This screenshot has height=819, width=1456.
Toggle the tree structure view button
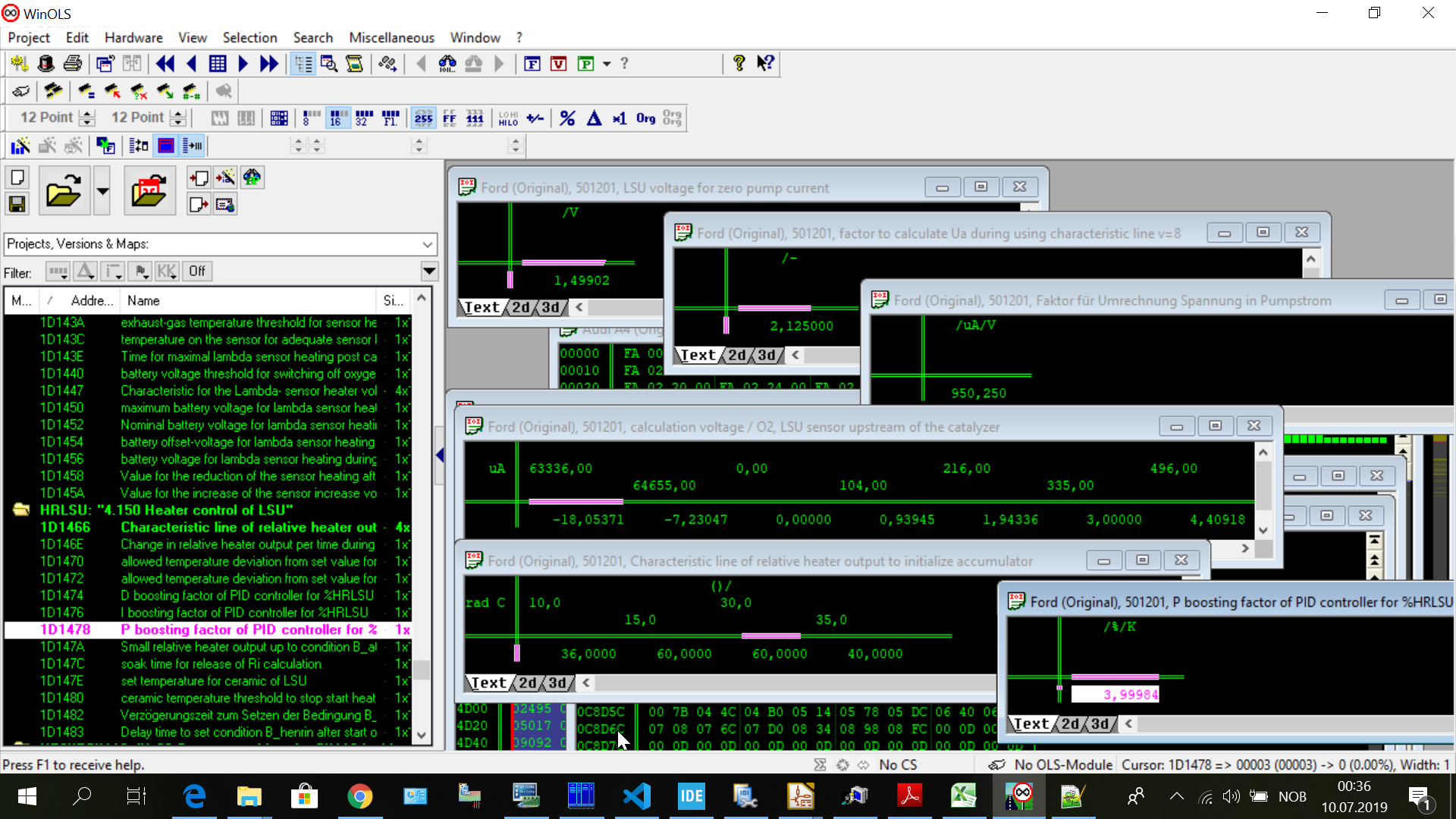click(x=303, y=64)
